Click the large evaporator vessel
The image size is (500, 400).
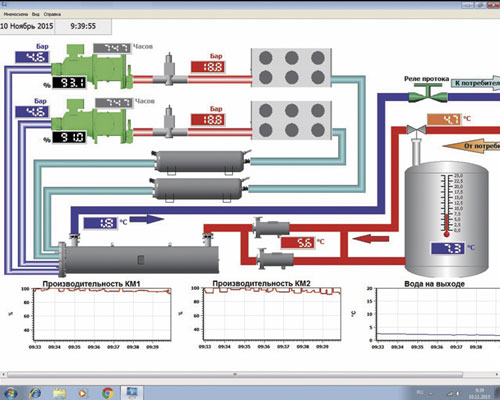139,258
